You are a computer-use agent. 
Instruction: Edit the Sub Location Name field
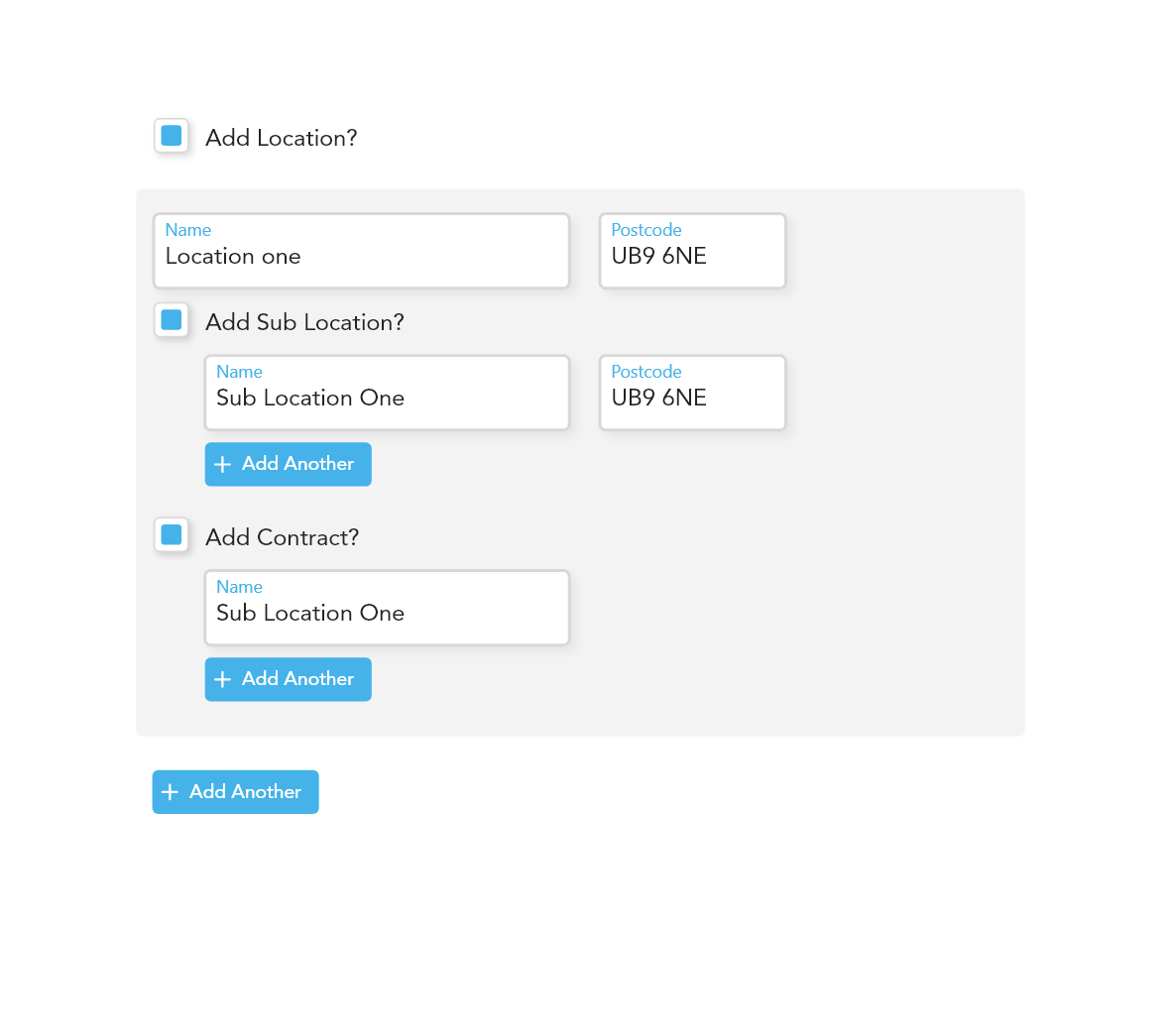(387, 399)
